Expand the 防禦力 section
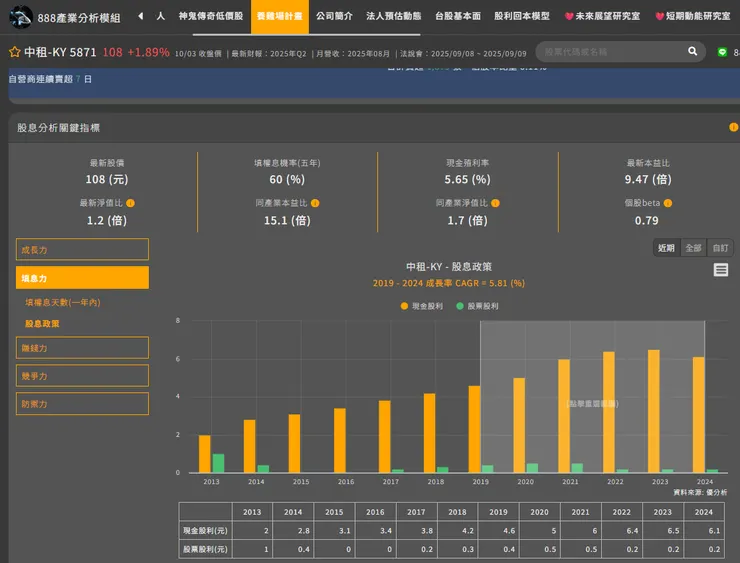This screenshot has width=740, height=563. (x=82, y=404)
